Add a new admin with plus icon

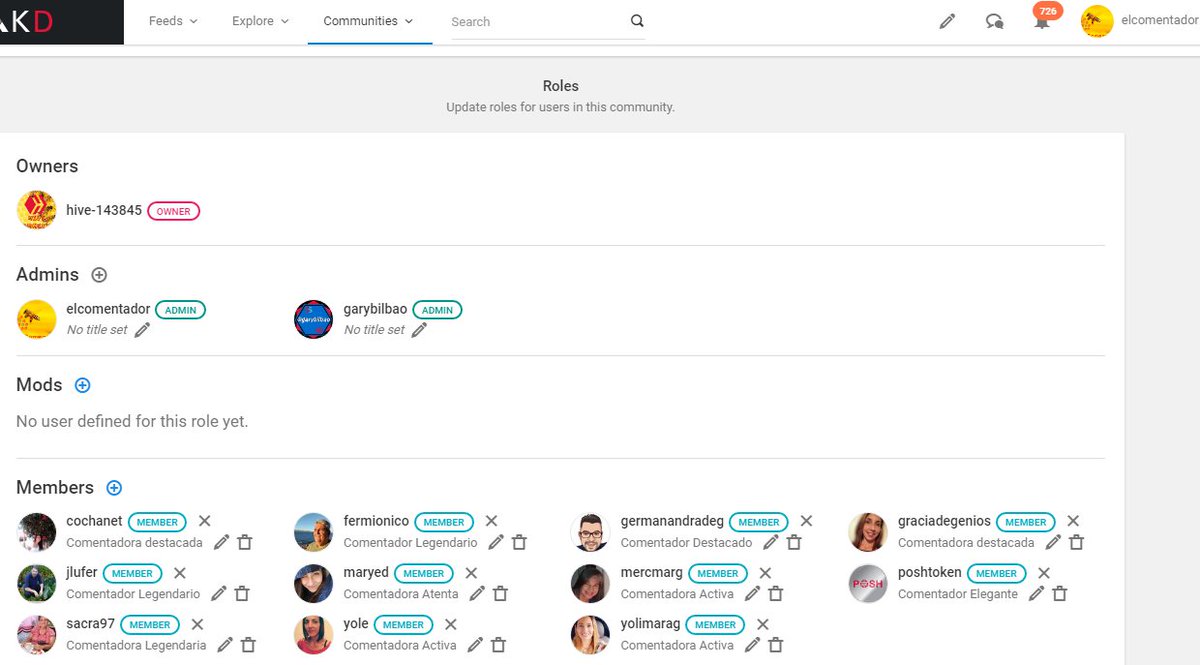pyautogui.click(x=99, y=275)
